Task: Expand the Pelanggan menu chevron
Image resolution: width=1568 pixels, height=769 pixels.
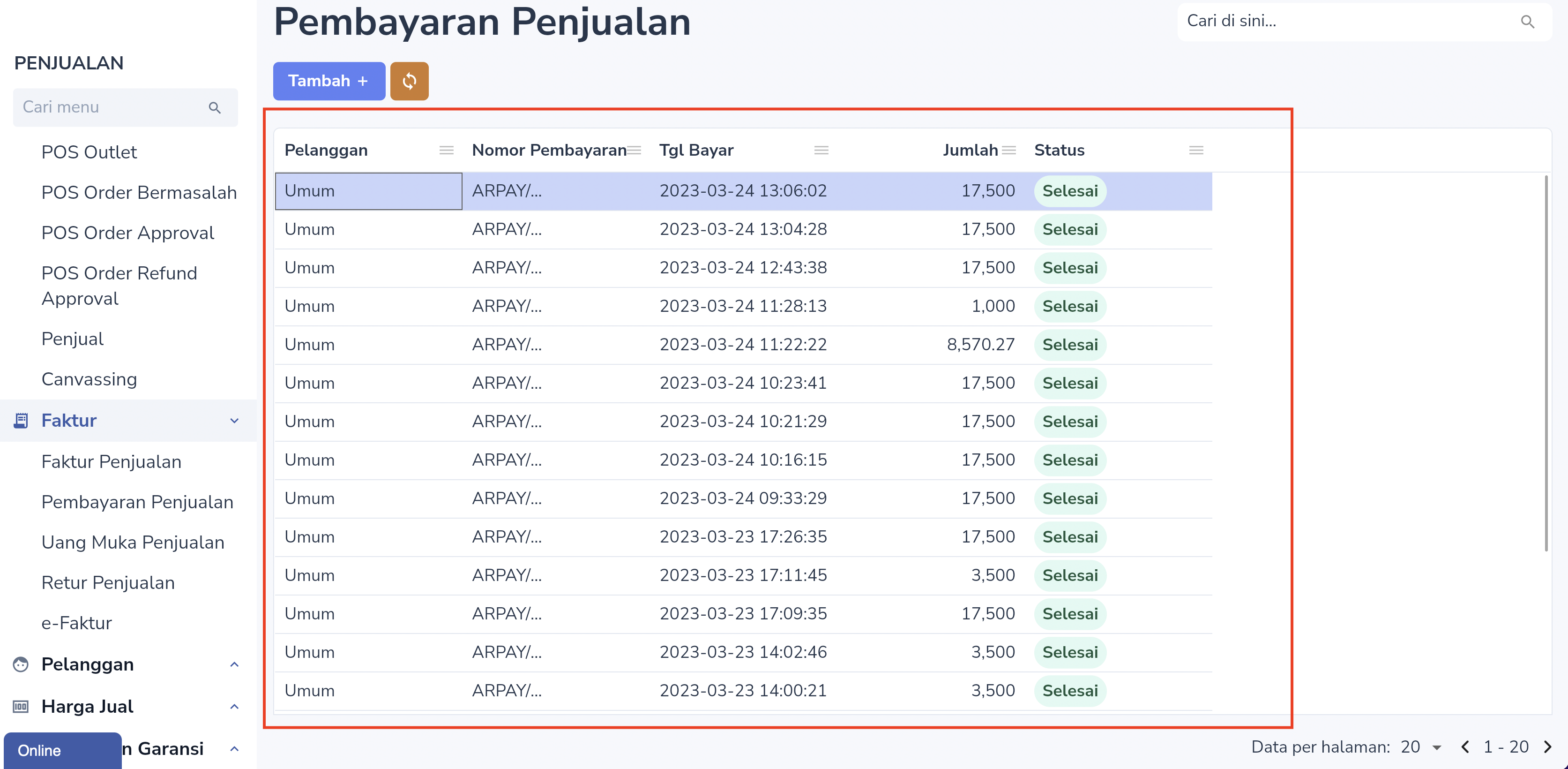Action: pyautogui.click(x=234, y=664)
